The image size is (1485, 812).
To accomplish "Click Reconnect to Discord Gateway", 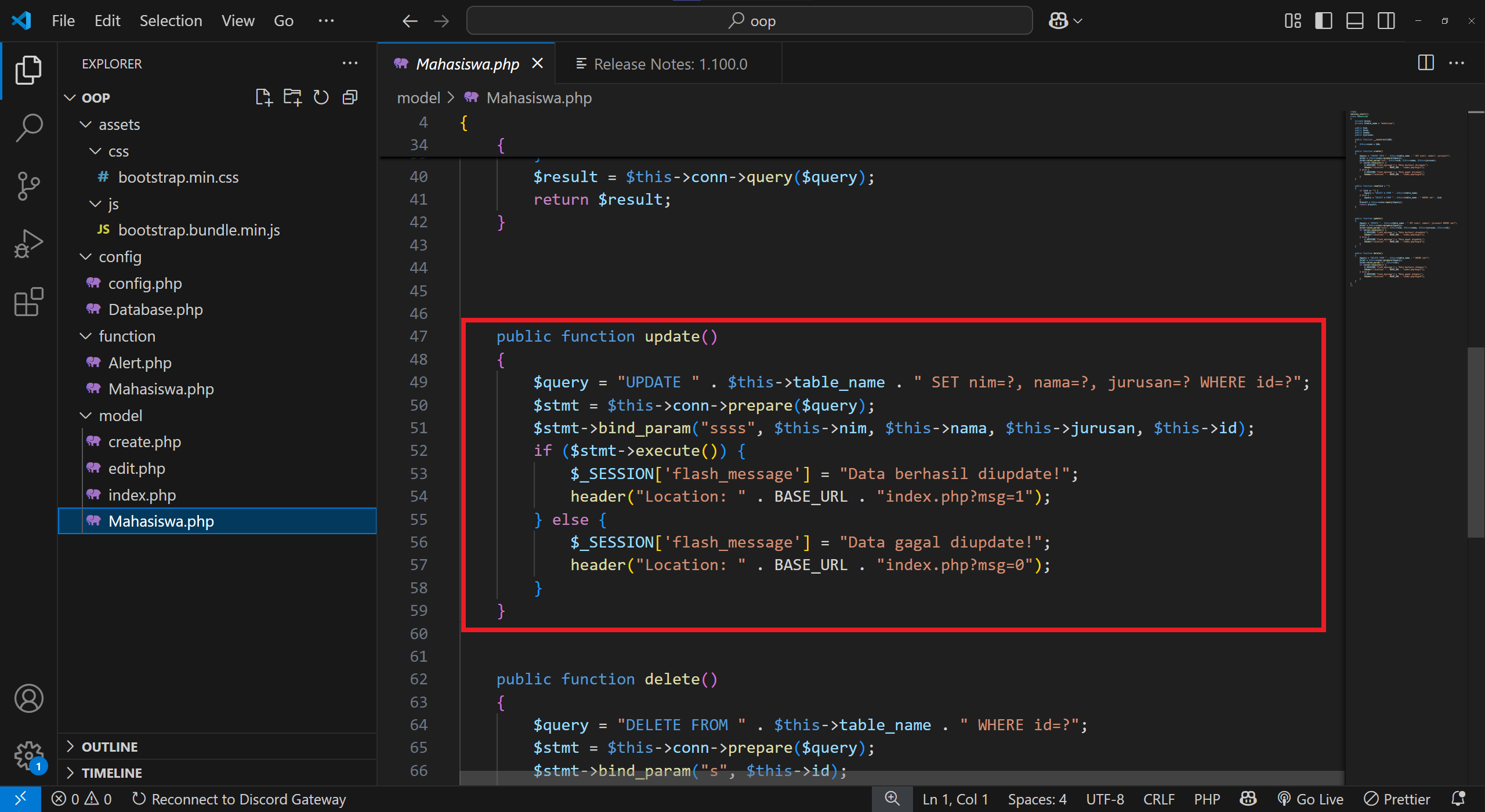I will [x=240, y=799].
